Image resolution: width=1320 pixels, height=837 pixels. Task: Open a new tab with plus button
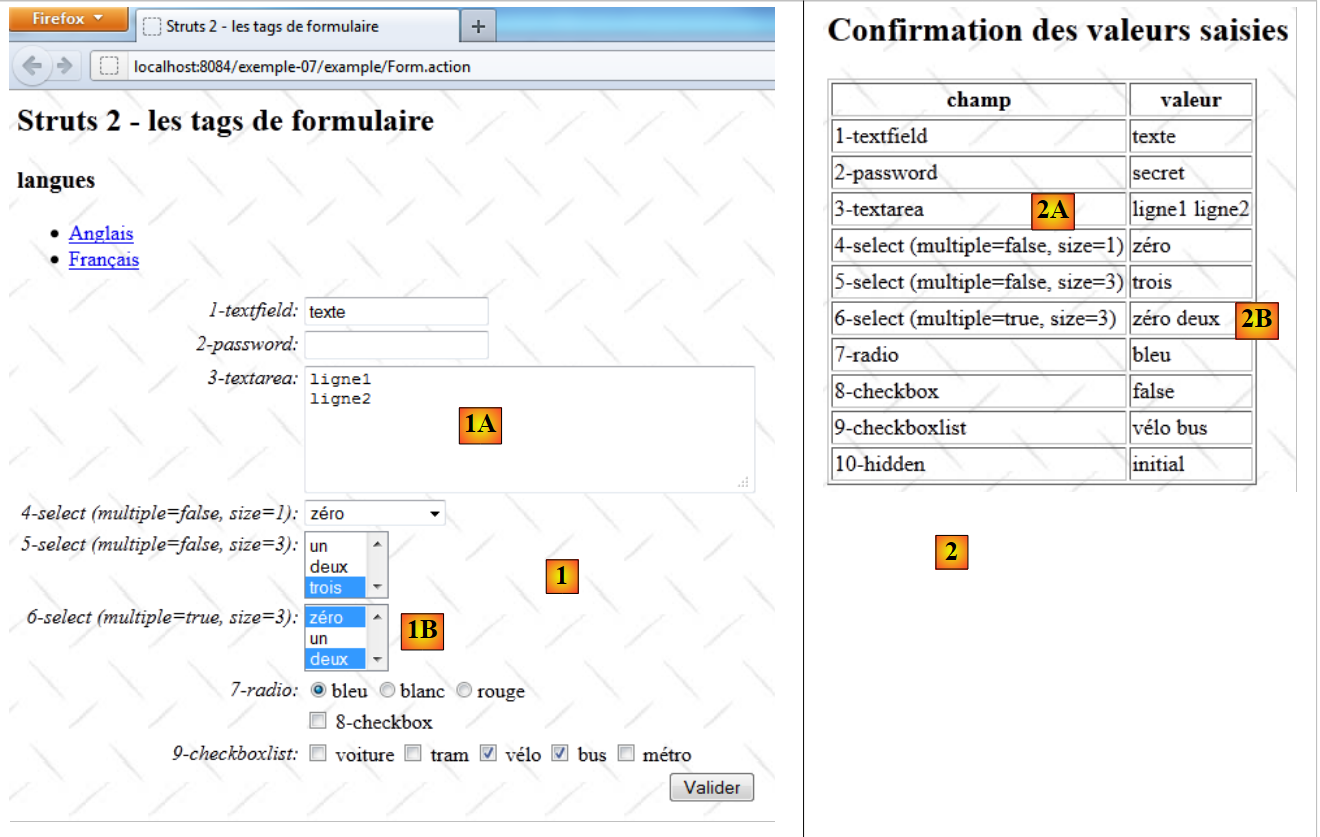click(x=478, y=27)
